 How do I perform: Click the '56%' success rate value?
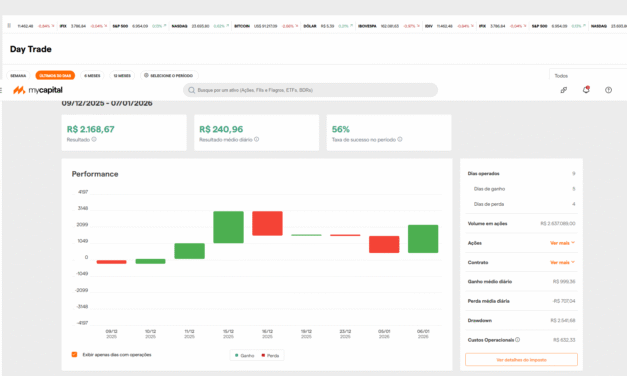pyautogui.click(x=341, y=129)
